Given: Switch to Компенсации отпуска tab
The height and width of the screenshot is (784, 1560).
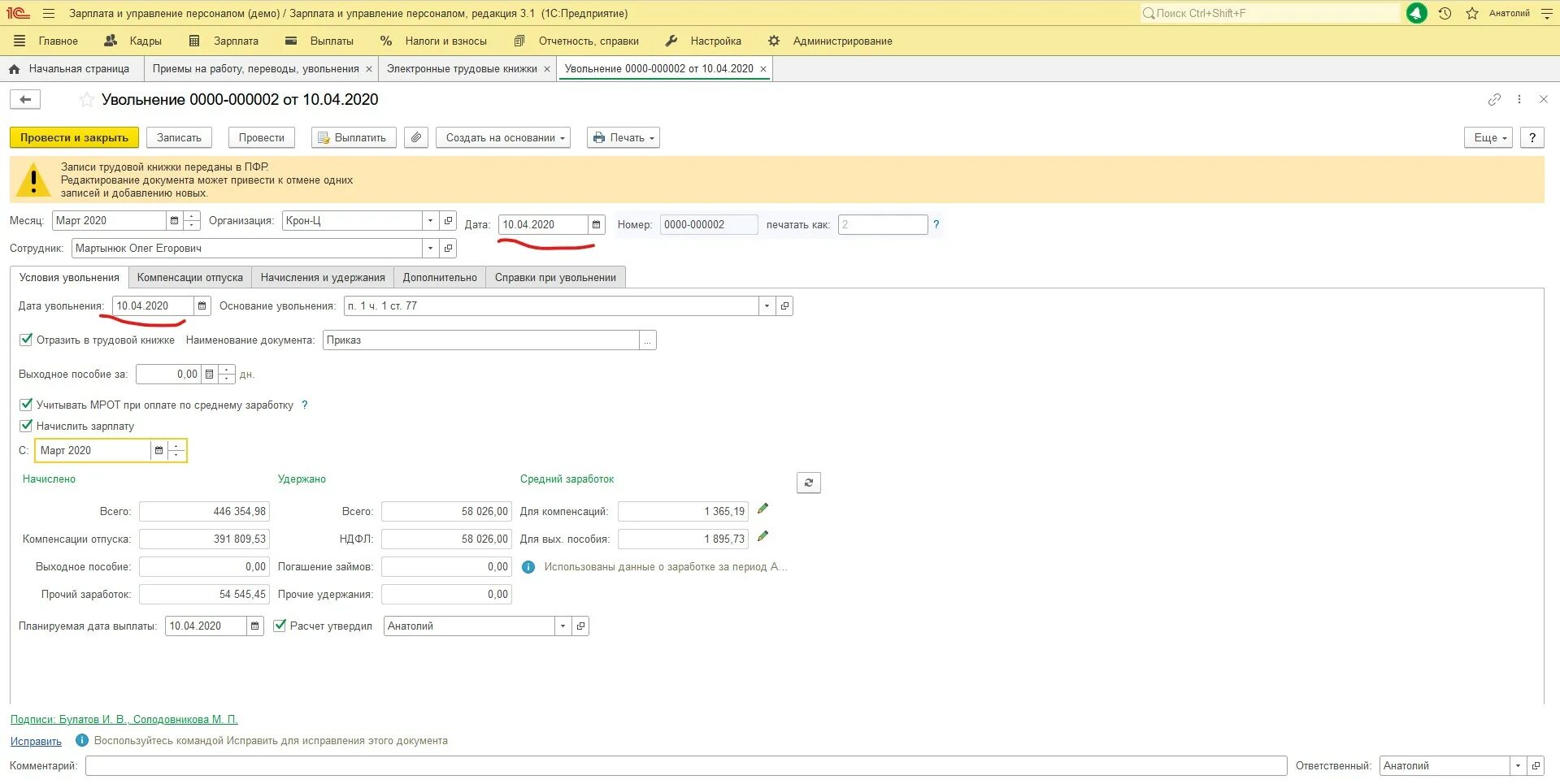Looking at the screenshot, I should click(190, 277).
